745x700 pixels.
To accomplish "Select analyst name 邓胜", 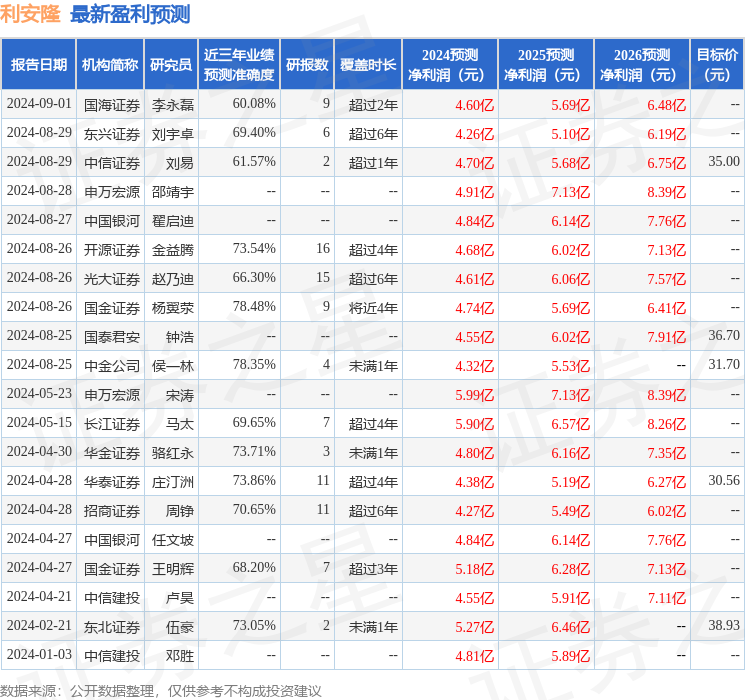I will (x=180, y=656).
